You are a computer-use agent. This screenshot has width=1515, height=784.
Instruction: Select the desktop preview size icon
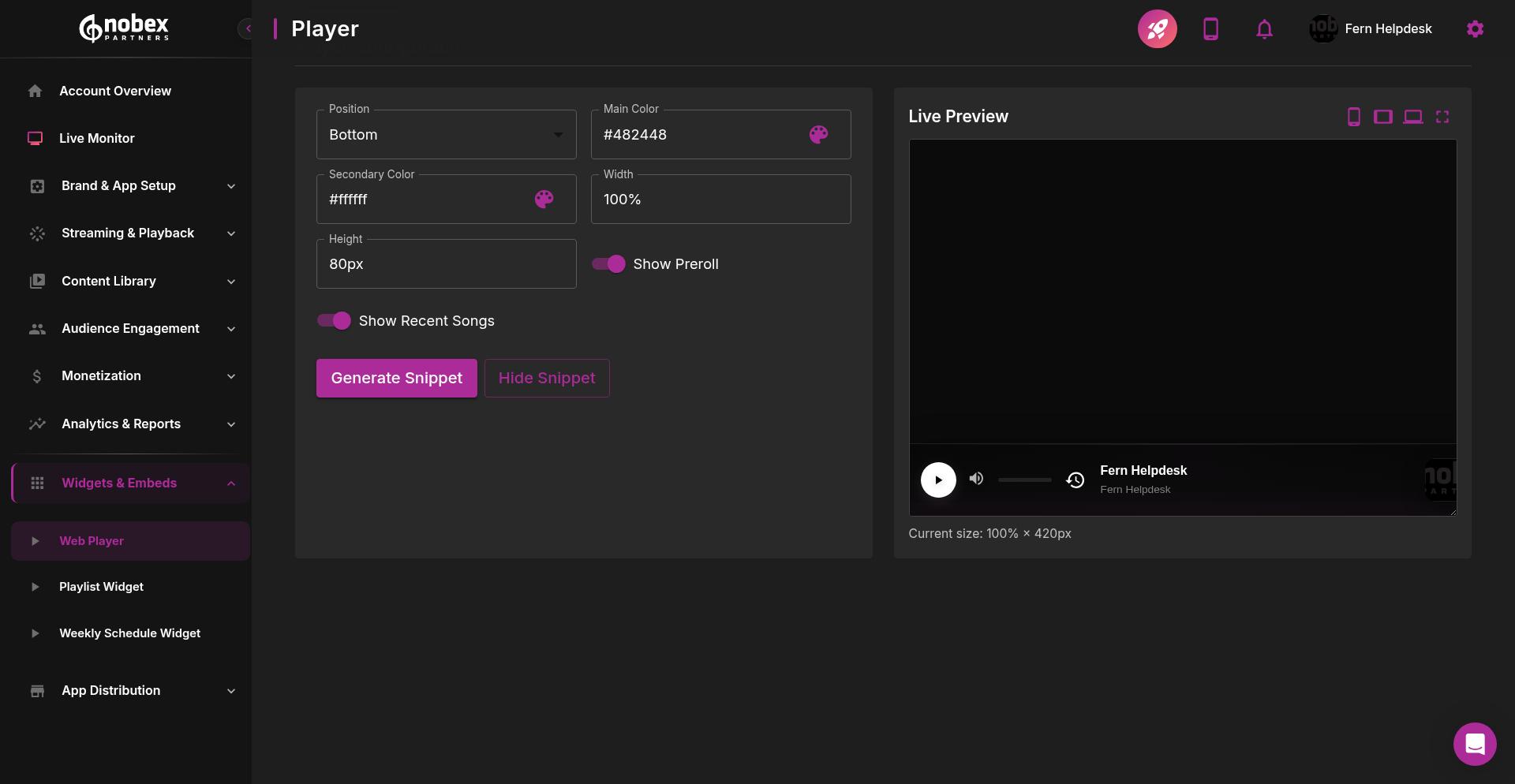point(1414,116)
